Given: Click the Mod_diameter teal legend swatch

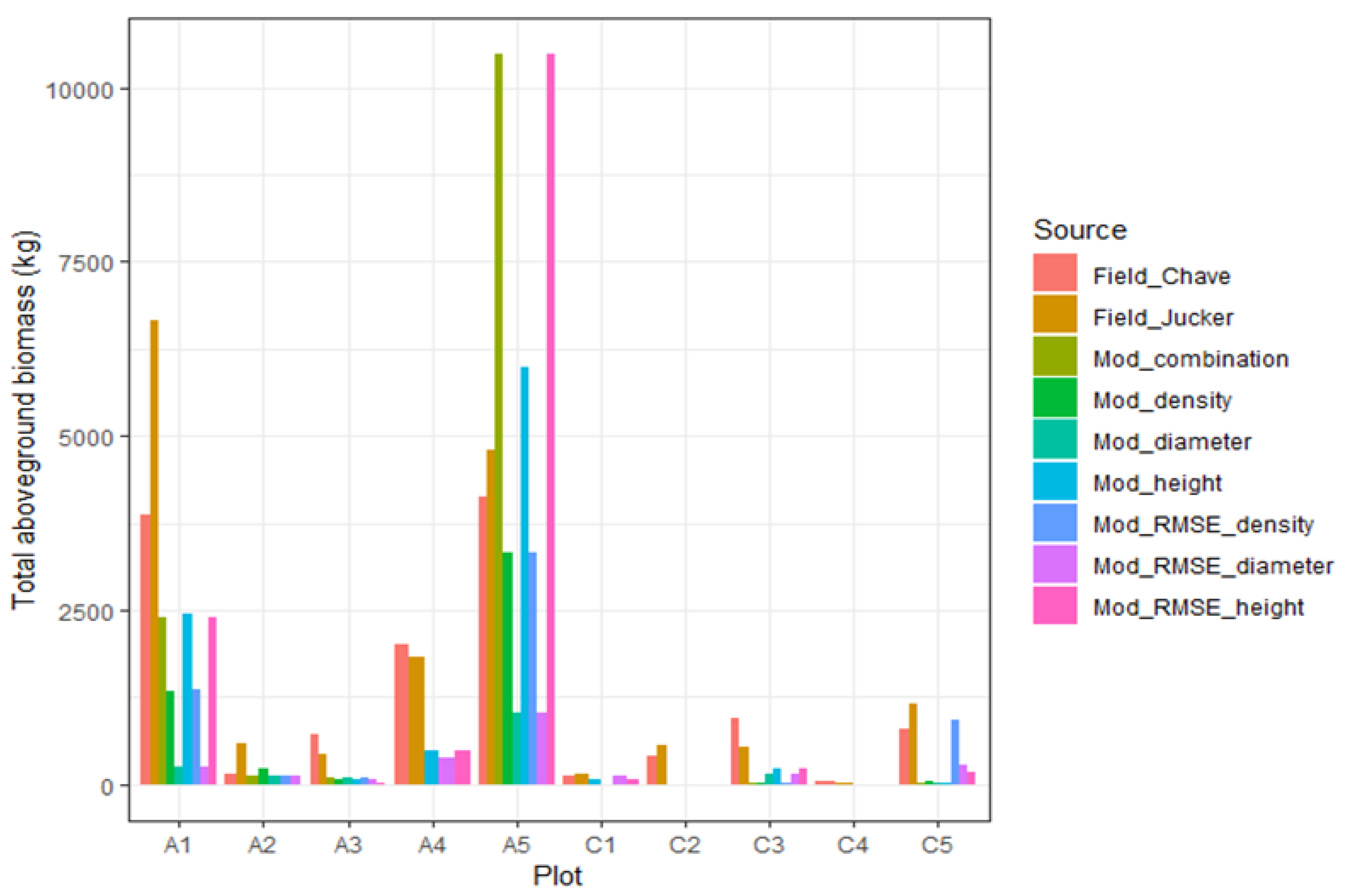Looking at the screenshot, I should tap(1054, 439).
